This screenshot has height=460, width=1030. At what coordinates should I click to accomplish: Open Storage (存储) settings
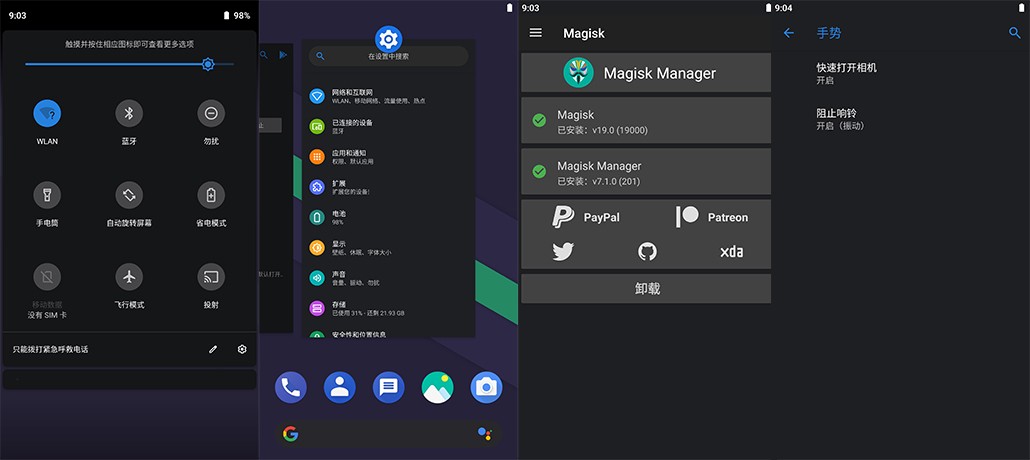[x=388, y=308]
